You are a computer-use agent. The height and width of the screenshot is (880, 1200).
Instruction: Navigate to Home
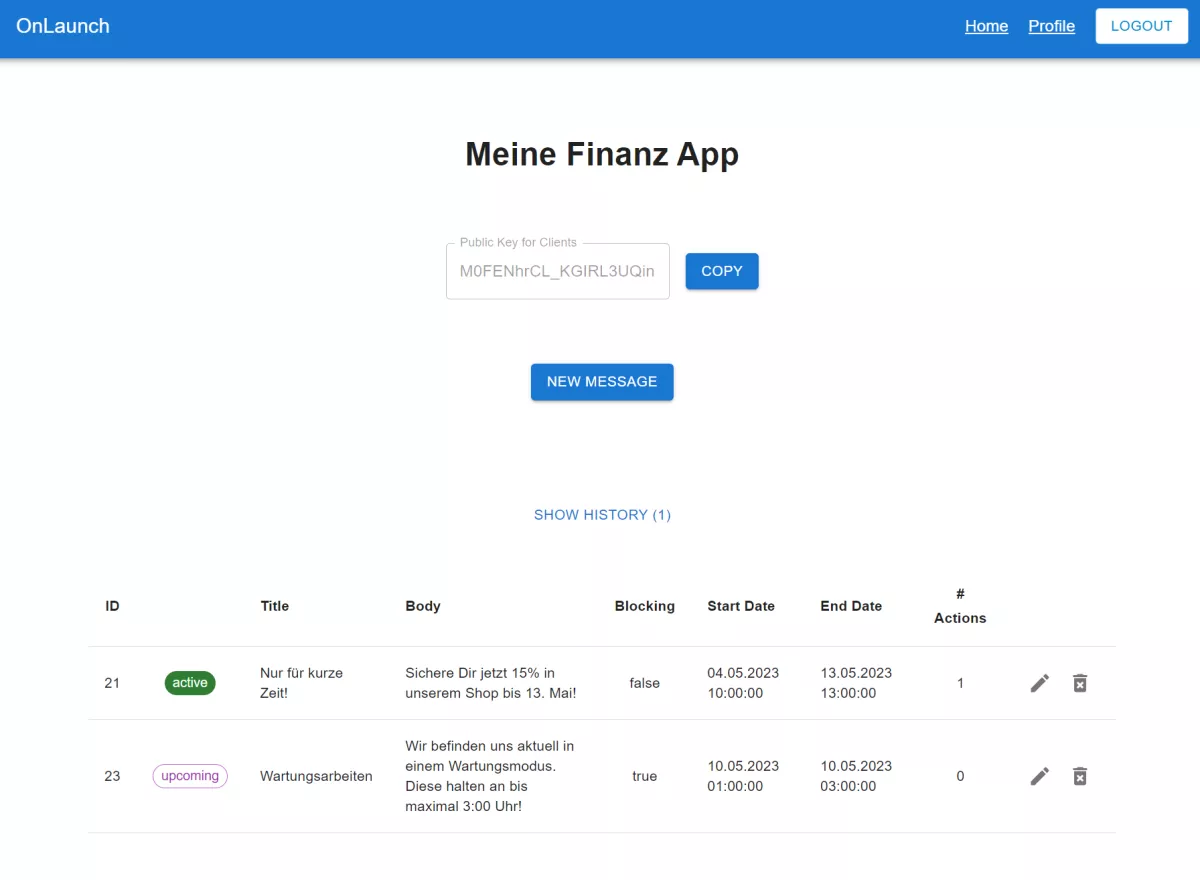986,26
